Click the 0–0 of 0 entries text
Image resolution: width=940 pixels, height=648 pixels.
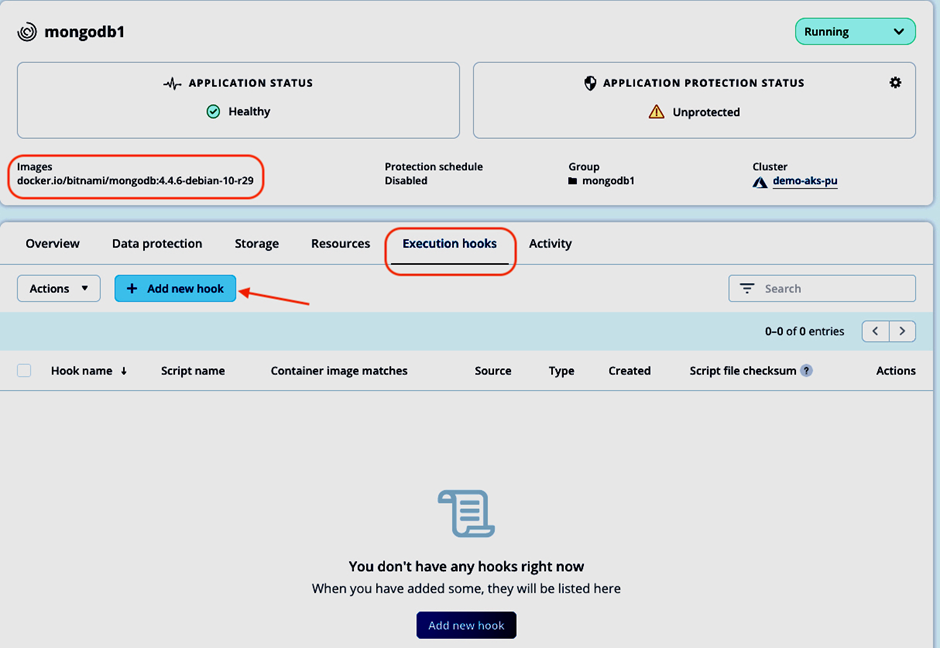pyautogui.click(x=805, y=331)
